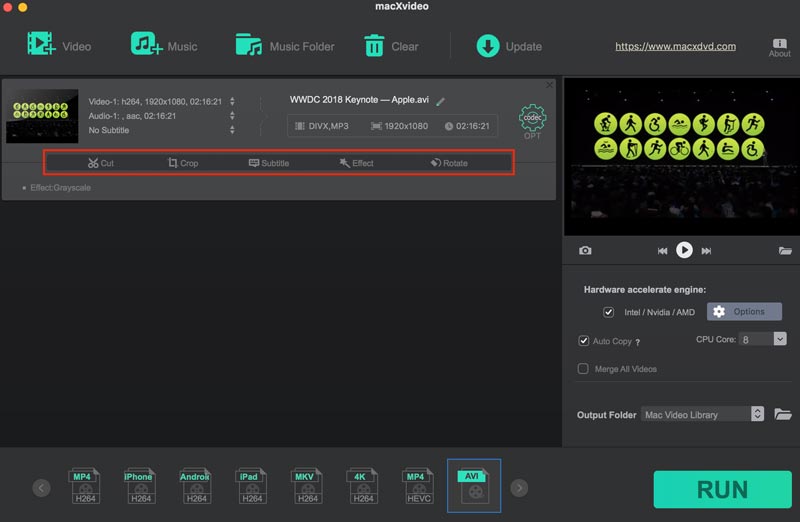Screen dimensions: 800x522
Task: Take a snapshot with the camera icon
Action: [585, 251]
